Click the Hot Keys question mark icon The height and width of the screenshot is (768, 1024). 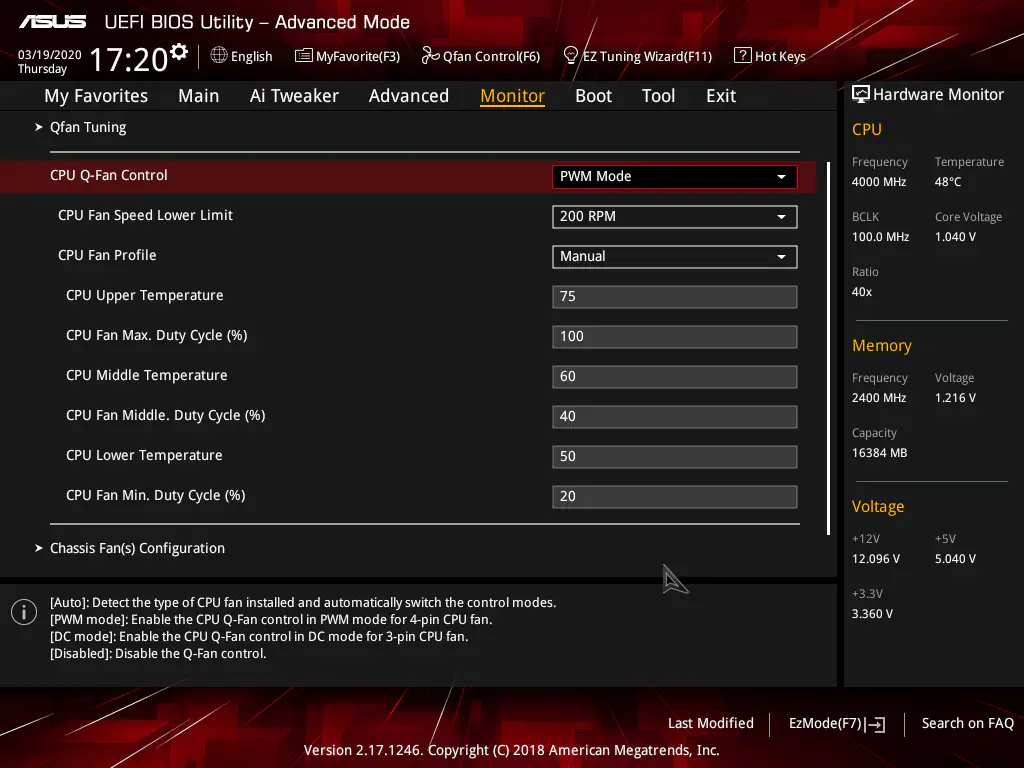[x=742, y=56]
